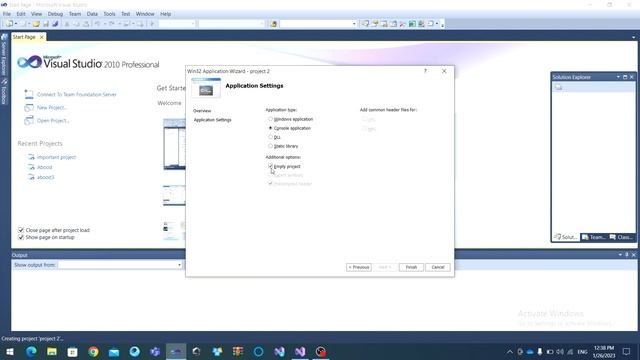Open the Toolbox side tab
The image size is (640, 360).
4,92
